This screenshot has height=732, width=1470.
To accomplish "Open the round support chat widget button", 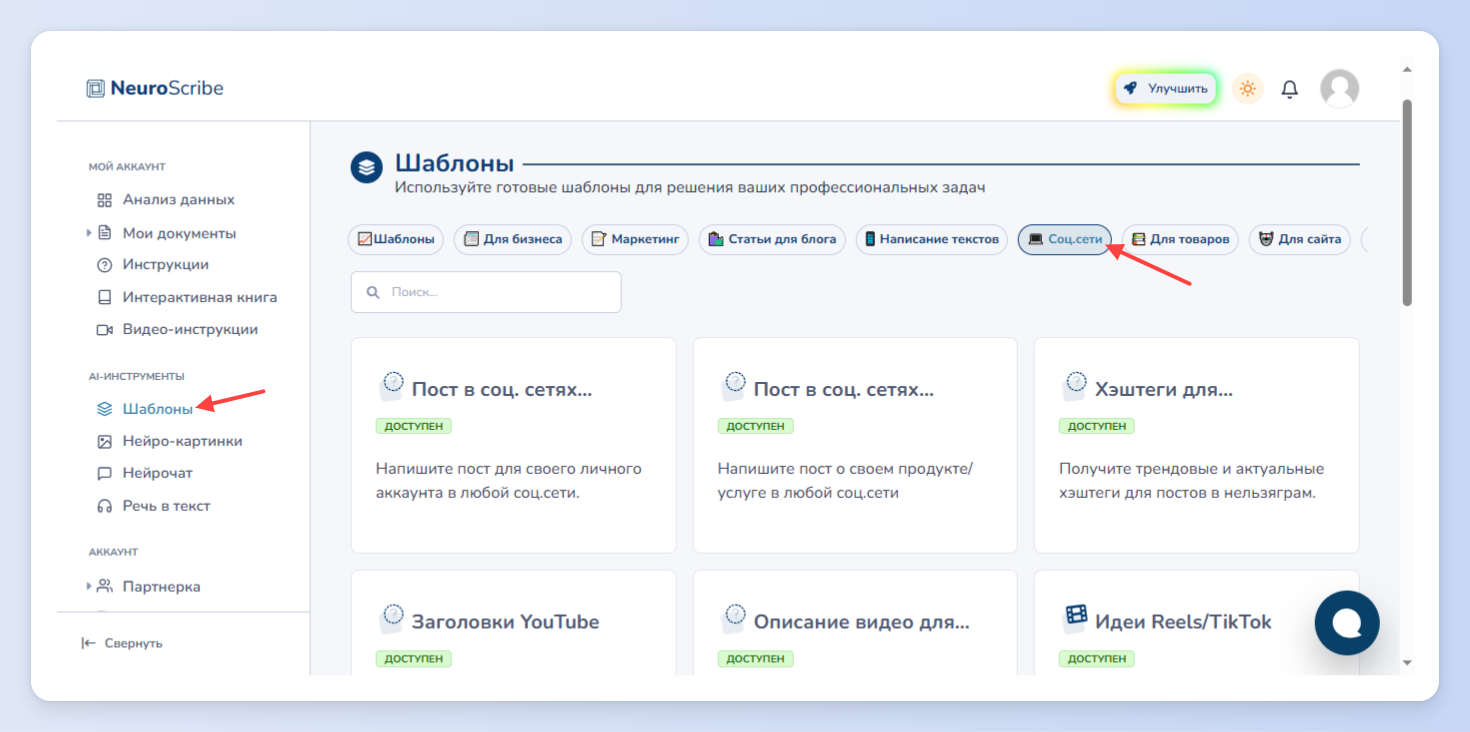I will click(x=1347, y=623).
